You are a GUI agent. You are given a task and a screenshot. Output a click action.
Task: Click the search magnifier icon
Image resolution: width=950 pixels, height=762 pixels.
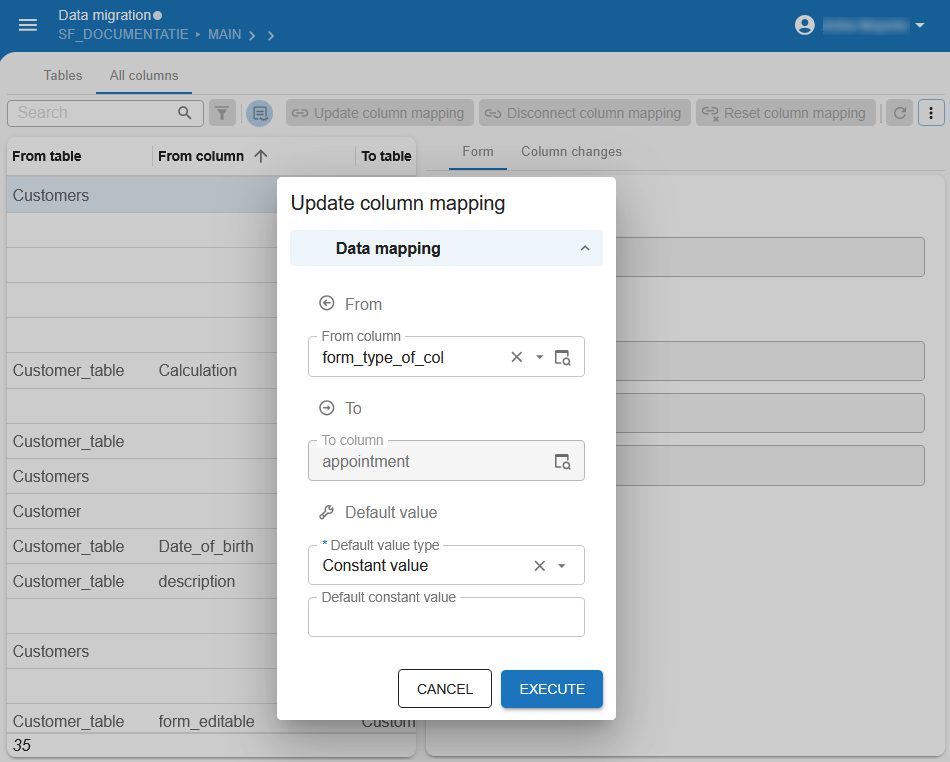[x=184, y=113]
